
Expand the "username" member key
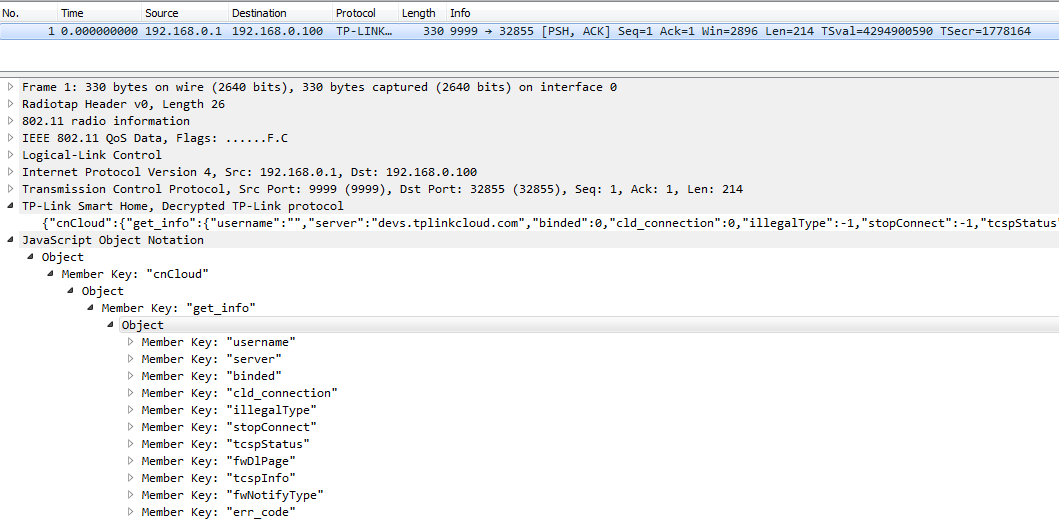(131, 342)
